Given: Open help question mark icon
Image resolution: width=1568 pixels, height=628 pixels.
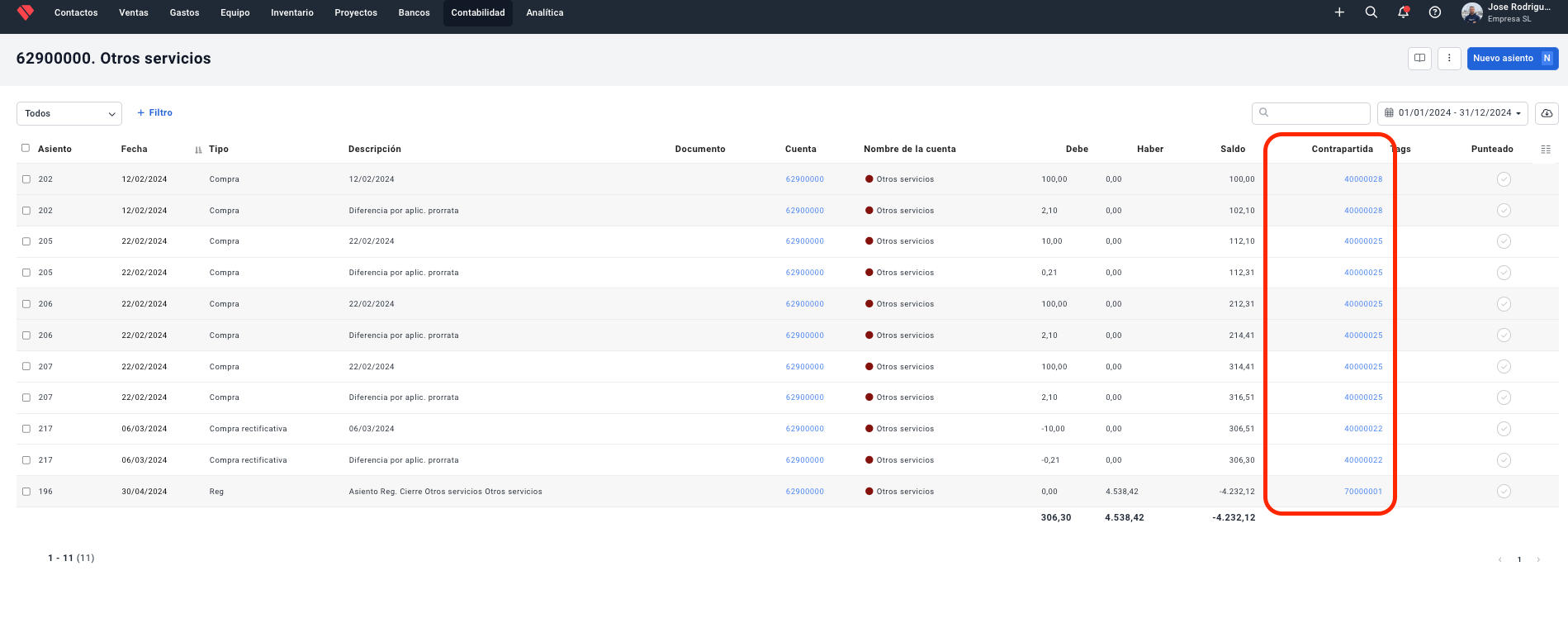Looking at the screenshot, I should 1435,12.
